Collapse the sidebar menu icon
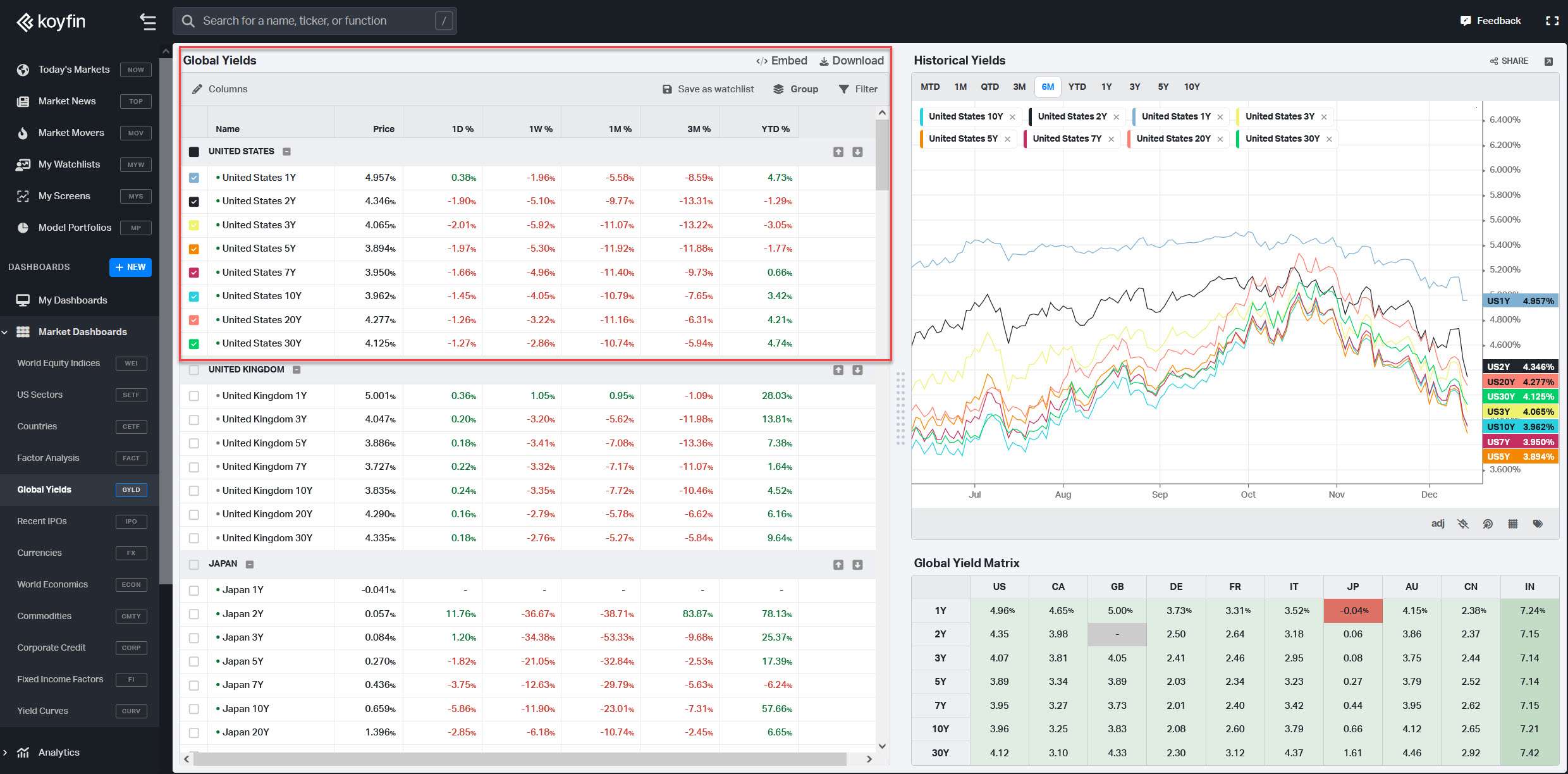1568x774 pixels. [148, 21]
